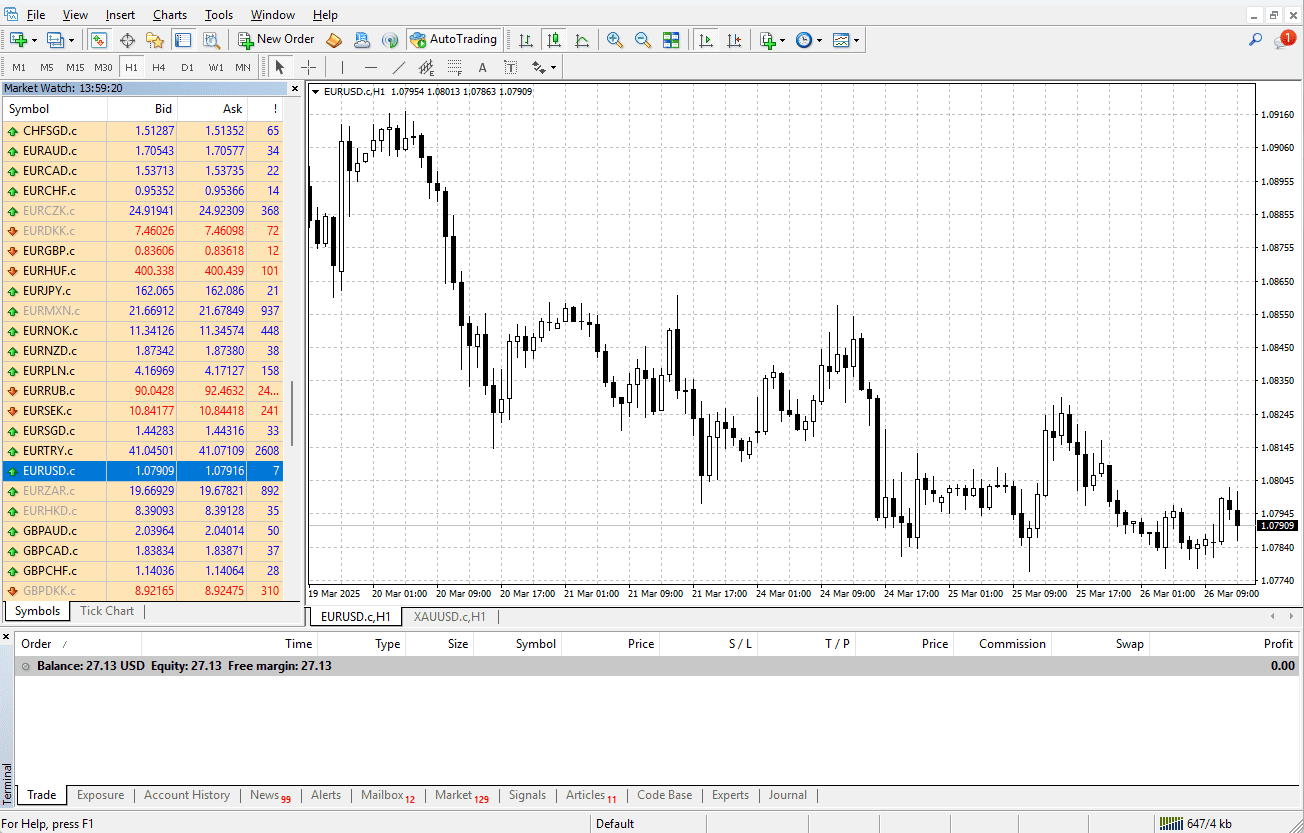This screenshot has height=833, width=1304.
Task: Open the Indicators list dropdown
Action: [772, 40]
